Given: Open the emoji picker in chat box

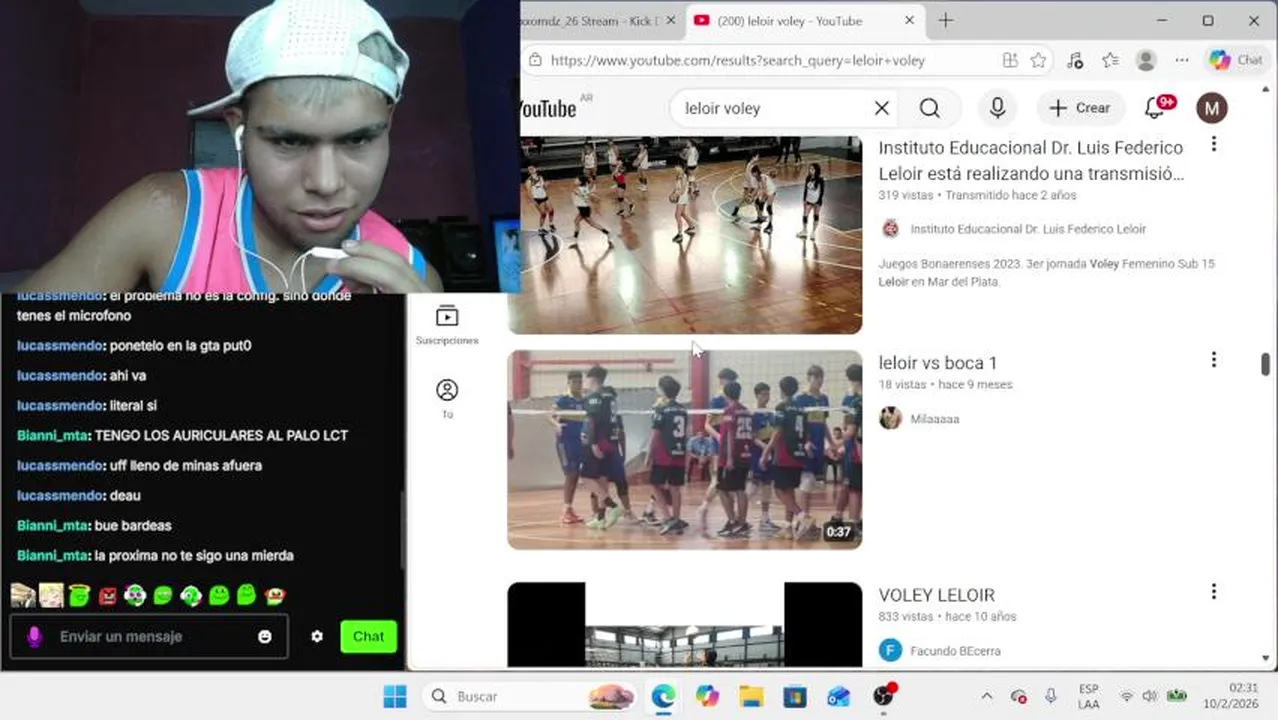Looking at the screenshot, I should (x=265, y=636).
